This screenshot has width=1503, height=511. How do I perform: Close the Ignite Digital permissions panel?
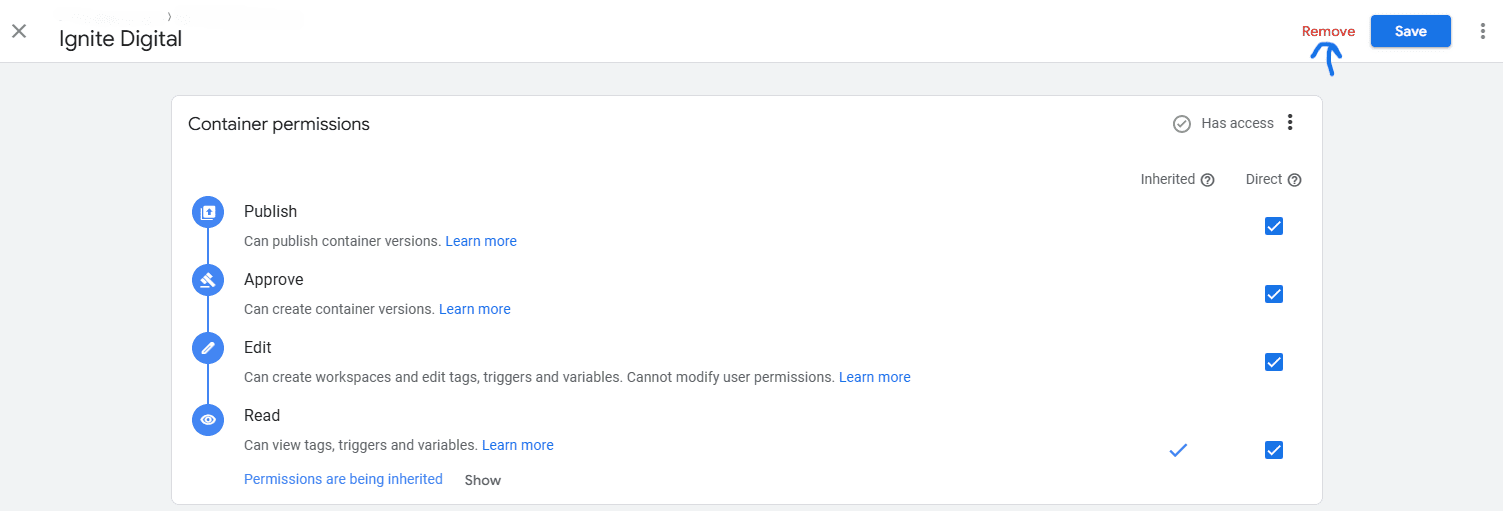click(19, 31)
